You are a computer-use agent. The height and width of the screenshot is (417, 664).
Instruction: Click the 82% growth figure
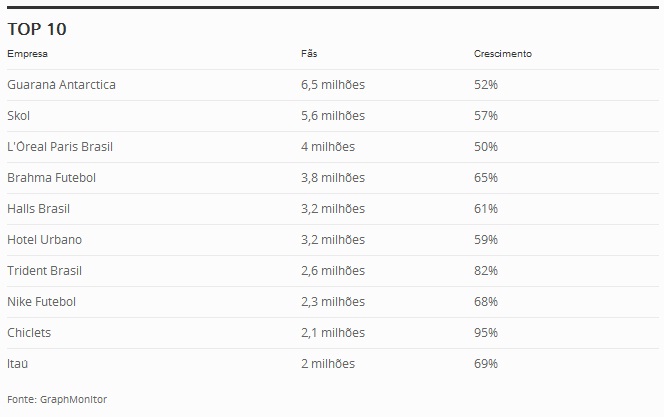(486, 271)
